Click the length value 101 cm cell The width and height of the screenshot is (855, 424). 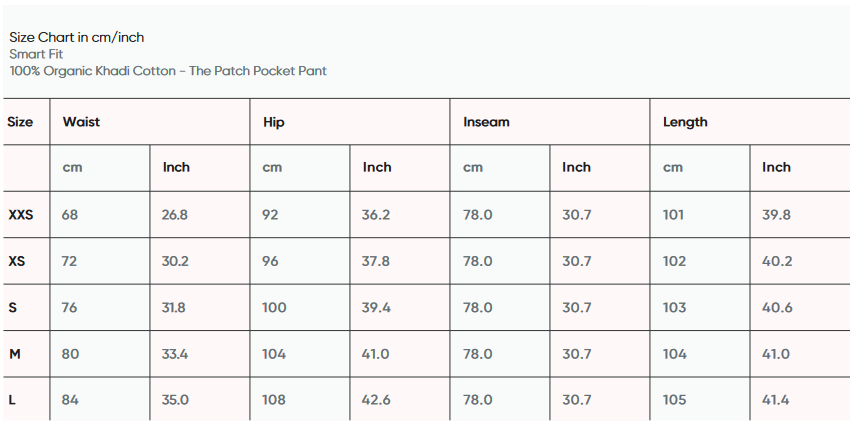(x=674, y=215)
